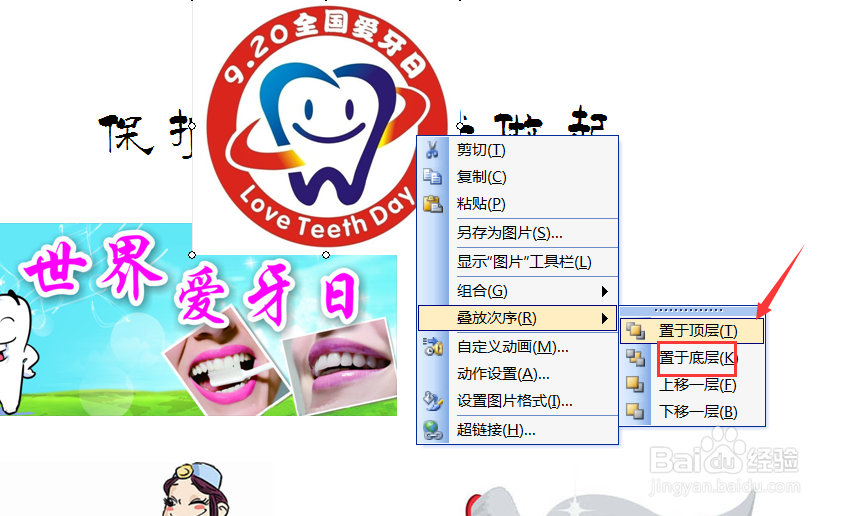
Task: Click the 保 title text on slide
Action: tap(126, 134)
